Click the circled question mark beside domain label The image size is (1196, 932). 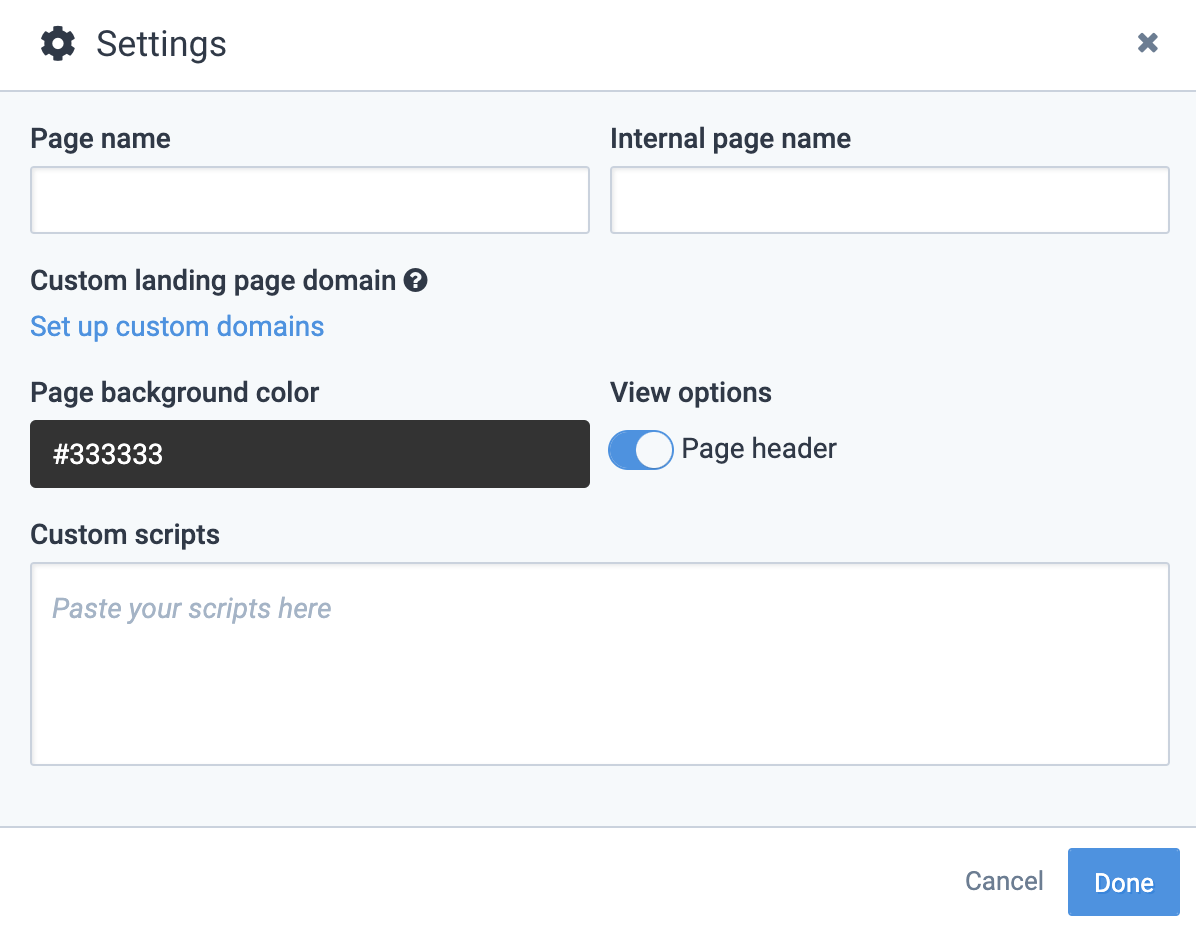[x=418, y=280]
